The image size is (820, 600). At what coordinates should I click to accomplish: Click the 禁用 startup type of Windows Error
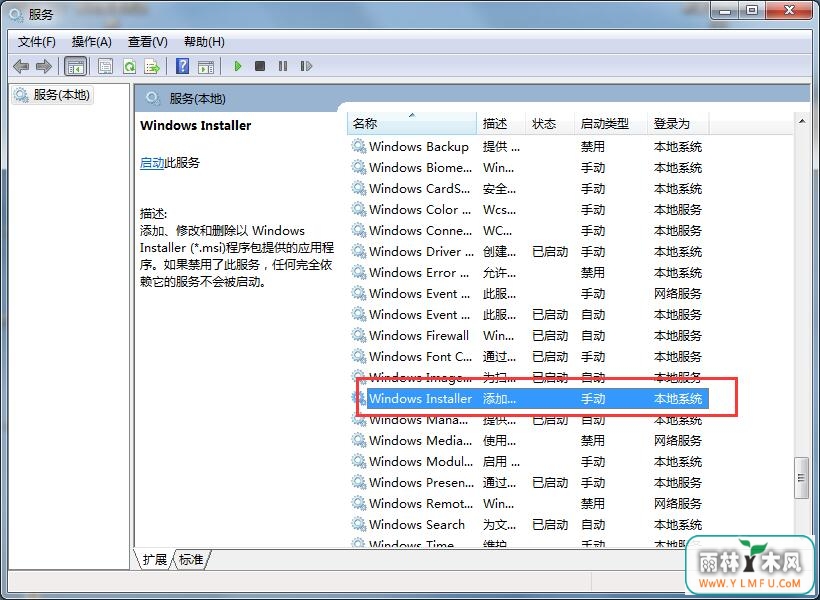coord(593,273)
